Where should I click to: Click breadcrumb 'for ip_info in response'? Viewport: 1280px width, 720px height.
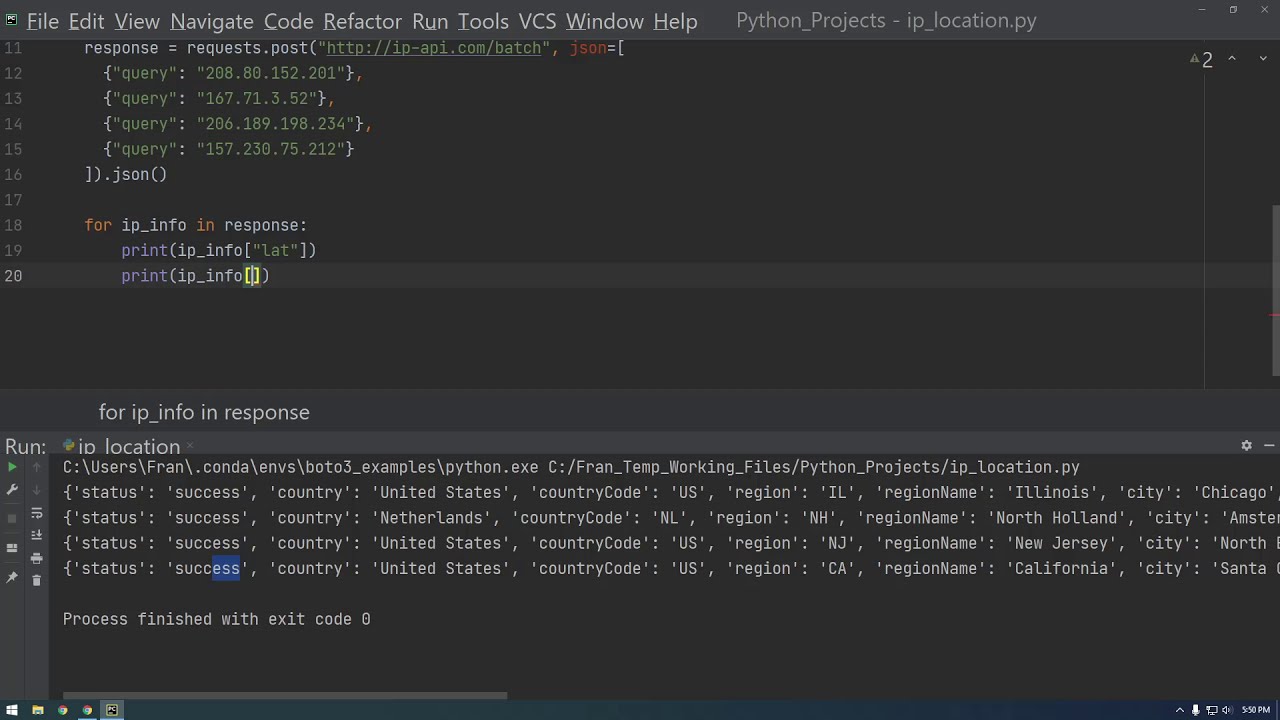[204, 412]
